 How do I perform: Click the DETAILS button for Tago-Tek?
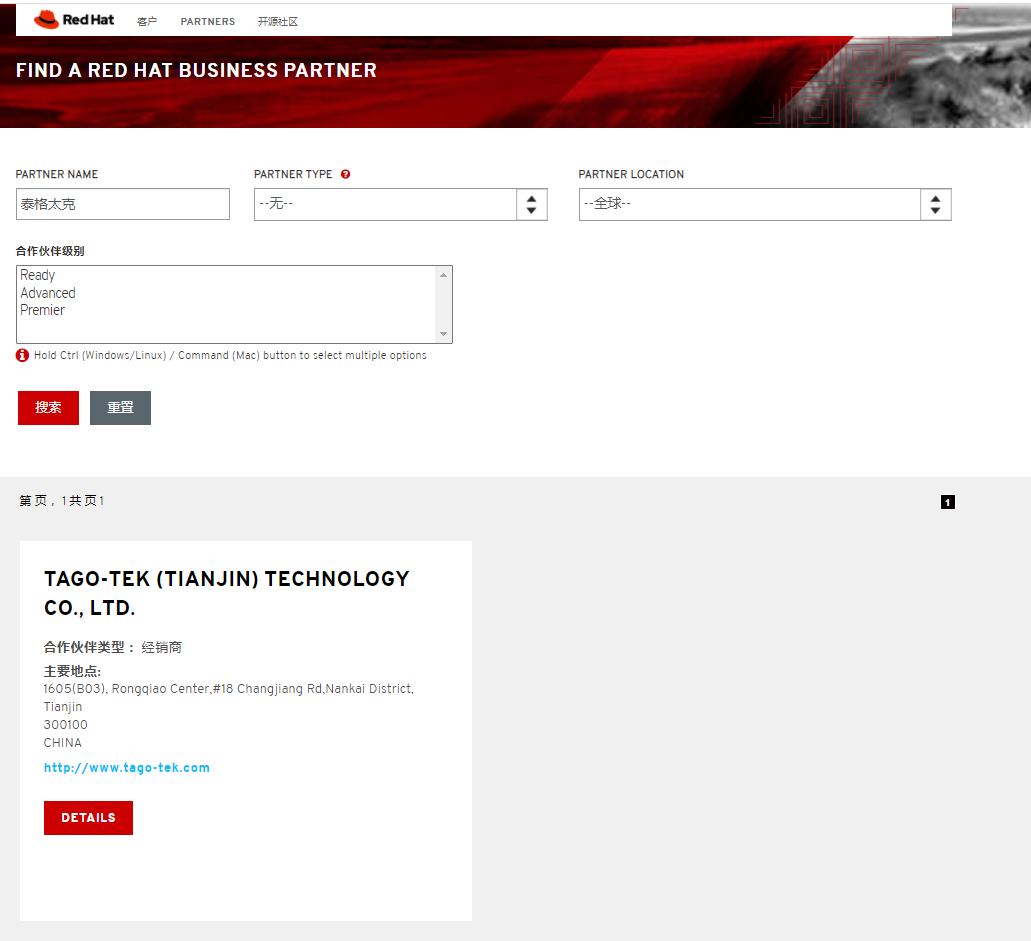[88, 818]
